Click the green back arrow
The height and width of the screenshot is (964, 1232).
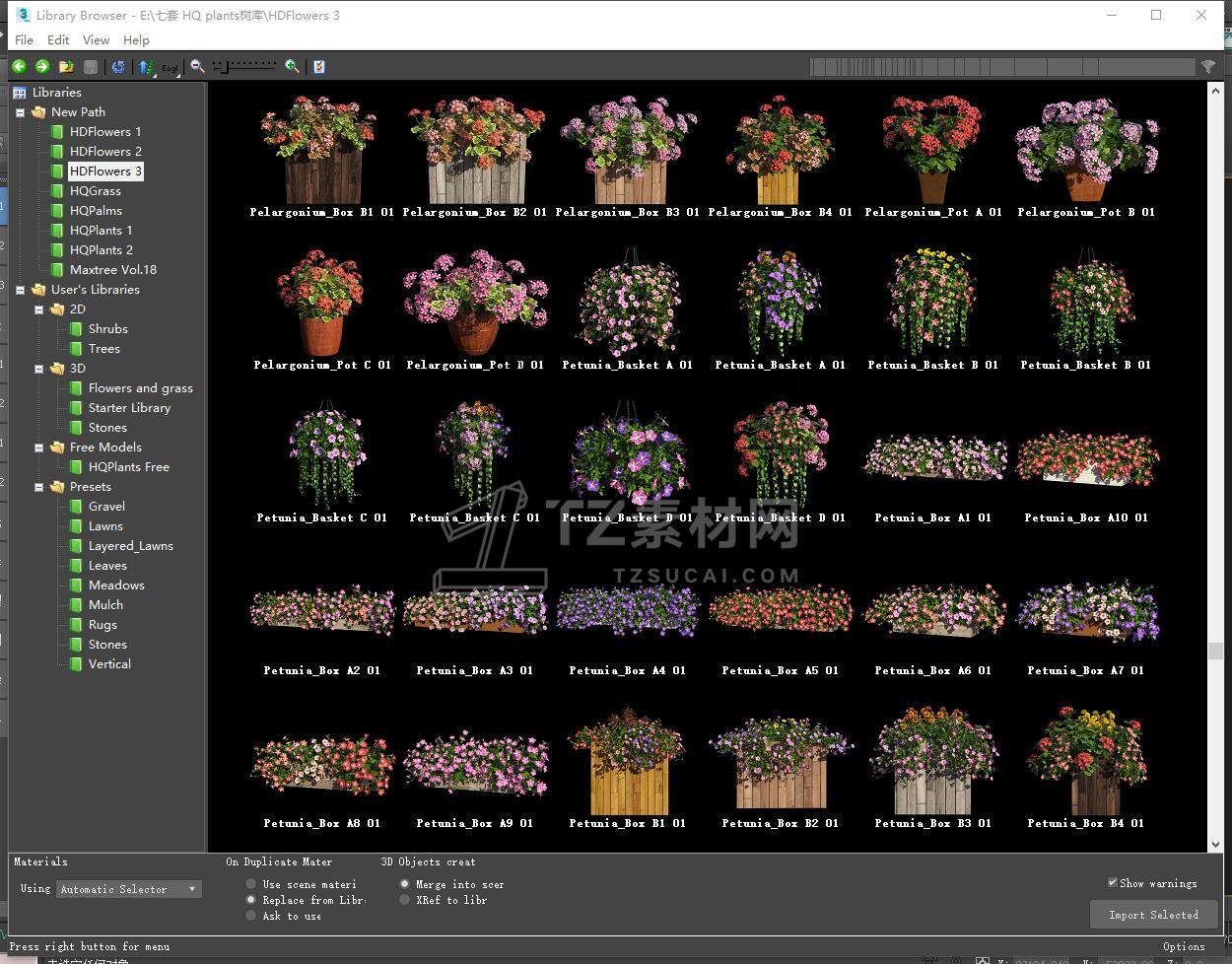tap(19, 66)
